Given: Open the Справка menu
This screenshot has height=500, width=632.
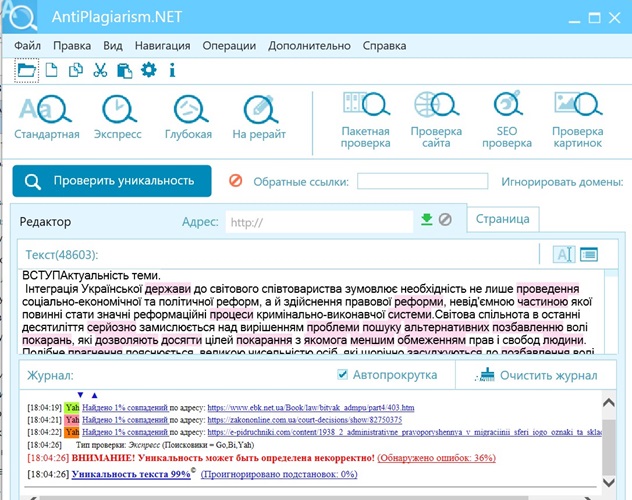Looking at the screenshot, I should [x=385, y=46].
